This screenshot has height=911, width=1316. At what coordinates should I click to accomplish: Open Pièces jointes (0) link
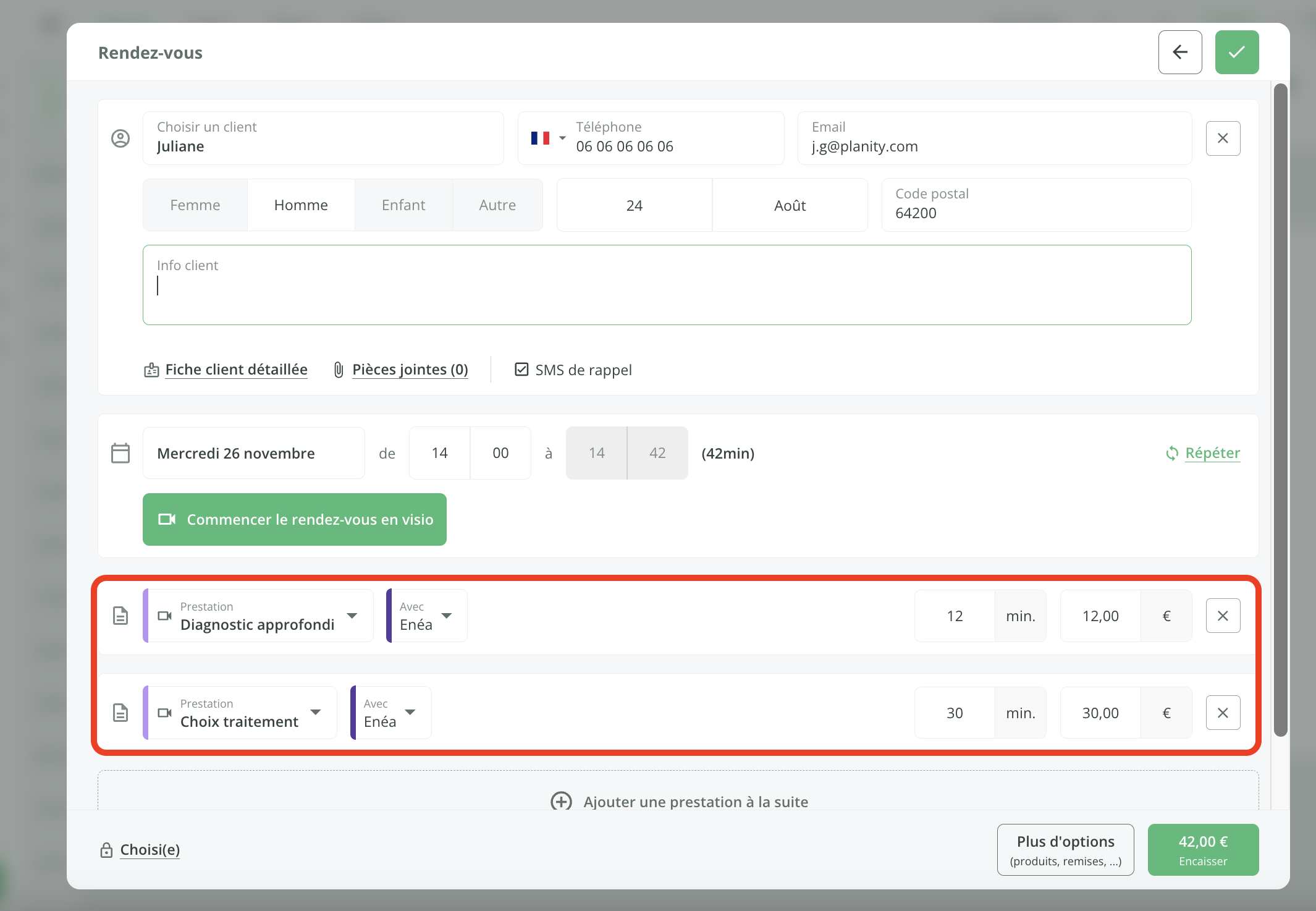point(410,370)
